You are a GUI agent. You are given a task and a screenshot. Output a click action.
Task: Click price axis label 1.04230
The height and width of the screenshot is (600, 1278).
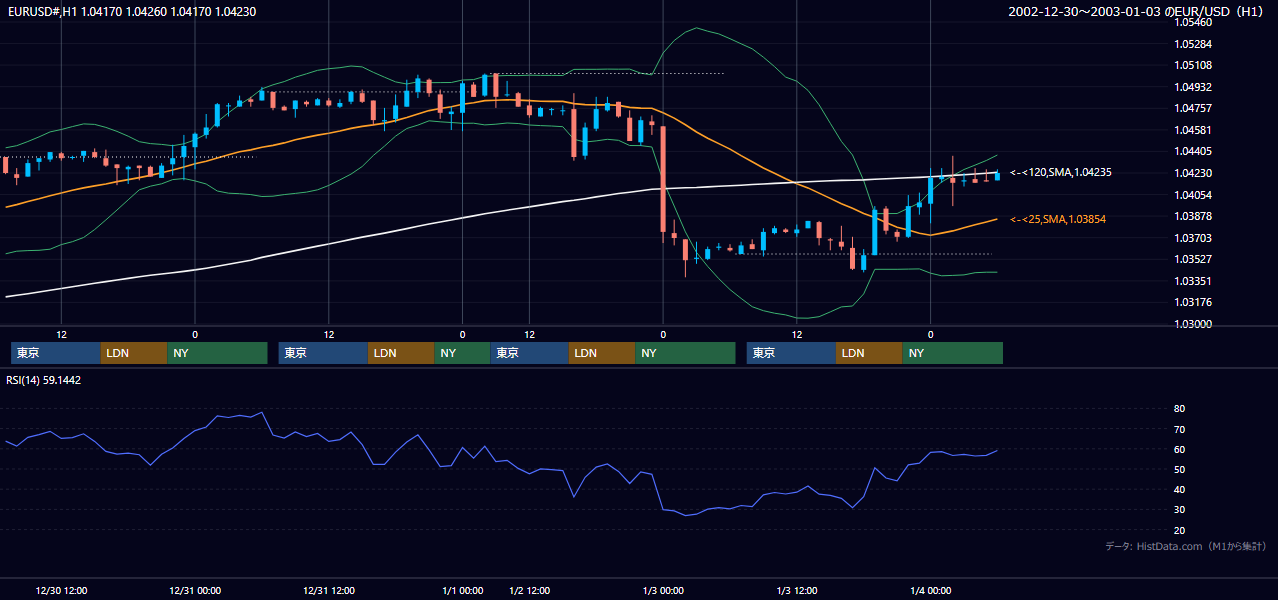tap(1193, 173)
